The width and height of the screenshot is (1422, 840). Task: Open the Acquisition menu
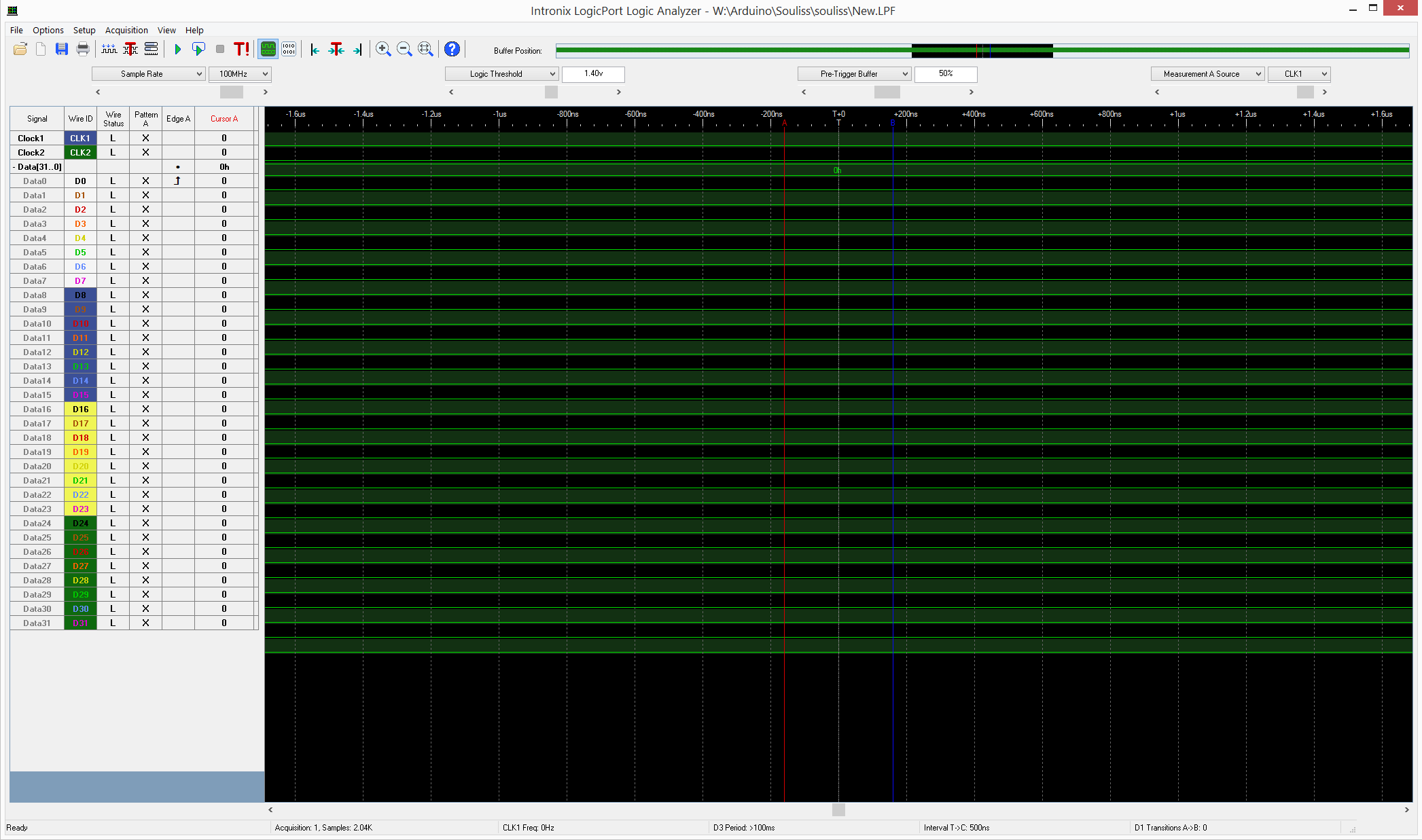tap(126, 30)
